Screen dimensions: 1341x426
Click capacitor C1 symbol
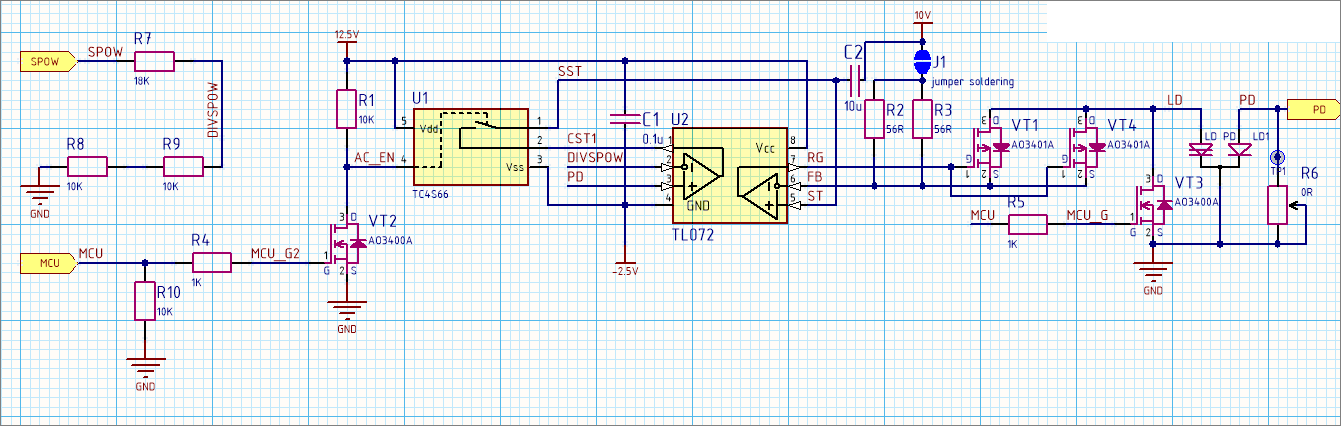[x=624, y=118]
